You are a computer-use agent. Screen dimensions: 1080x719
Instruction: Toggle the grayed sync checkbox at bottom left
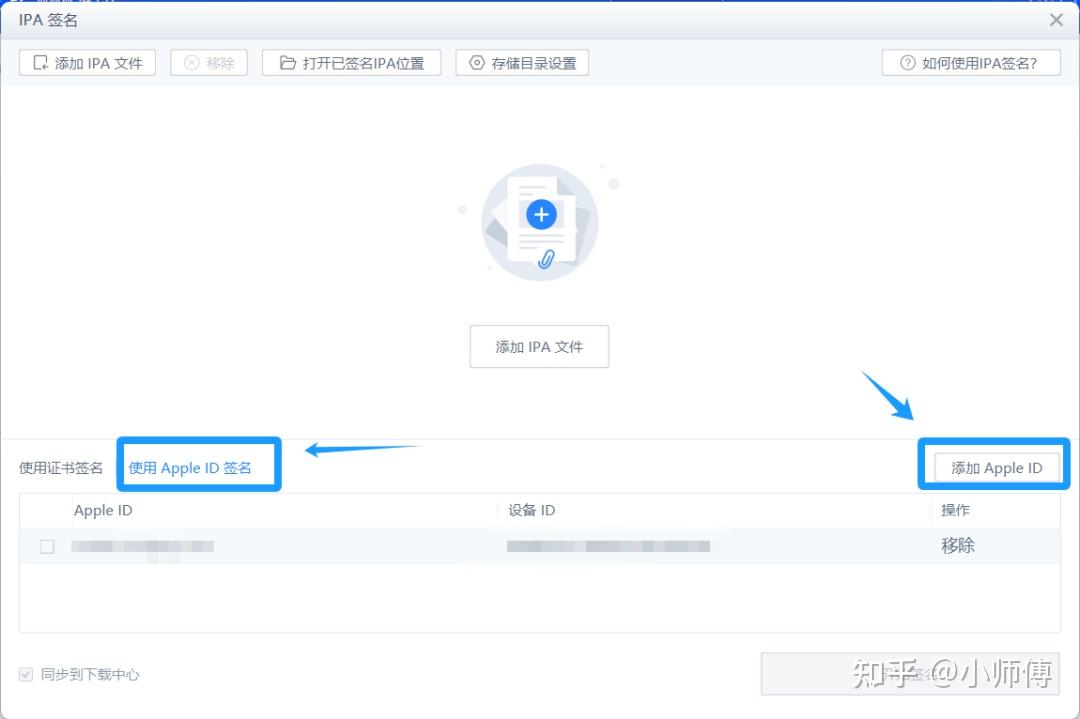26,674
